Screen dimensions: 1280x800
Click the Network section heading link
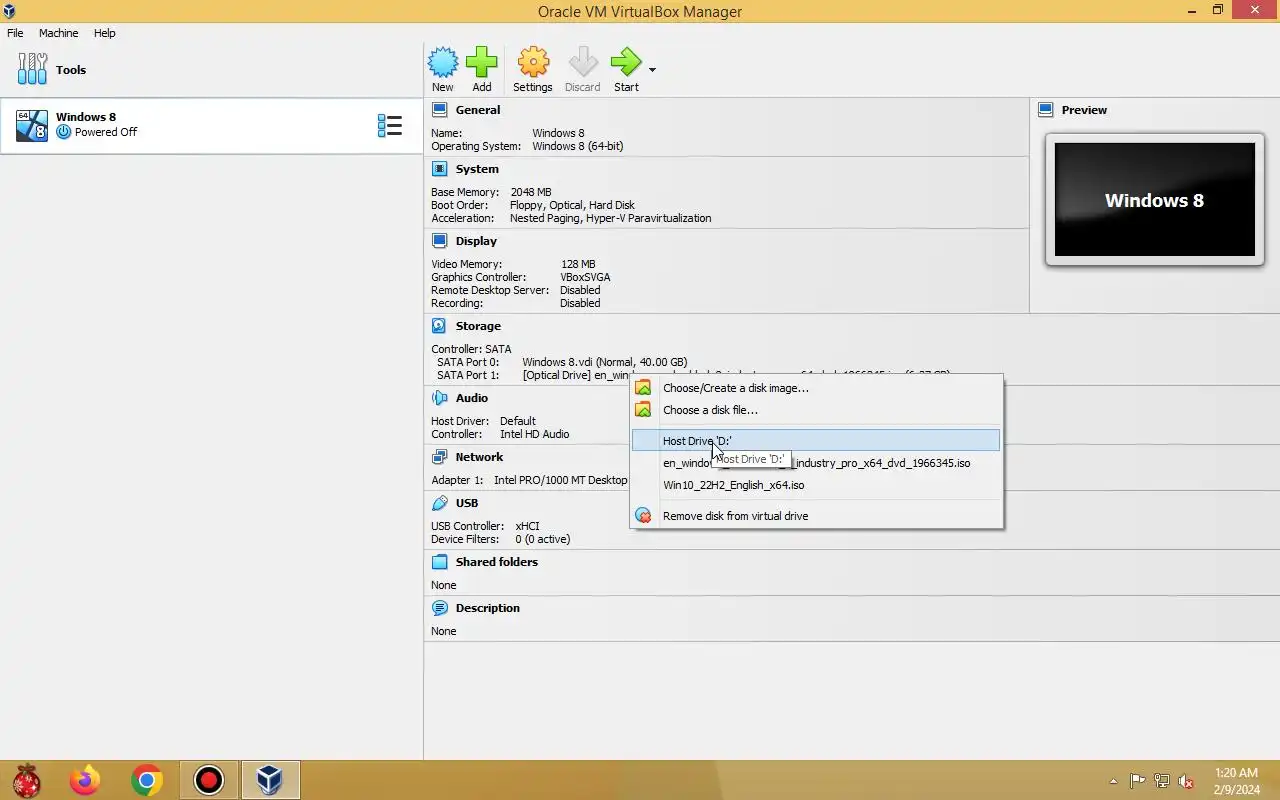[480, 457]
